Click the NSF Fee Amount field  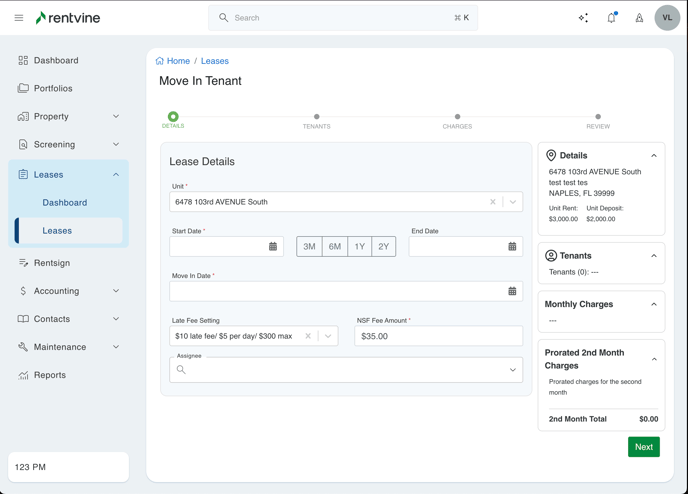tap(438, 336)
